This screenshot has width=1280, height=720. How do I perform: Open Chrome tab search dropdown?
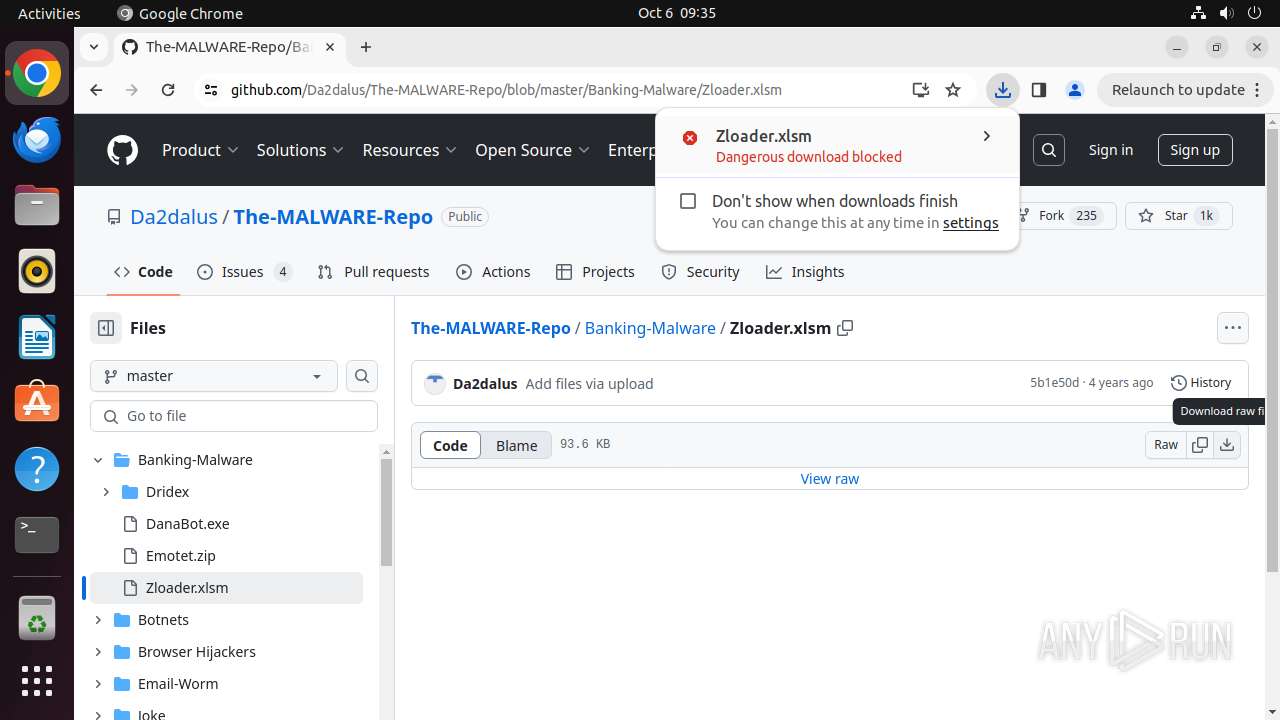(x=93, y=47)
